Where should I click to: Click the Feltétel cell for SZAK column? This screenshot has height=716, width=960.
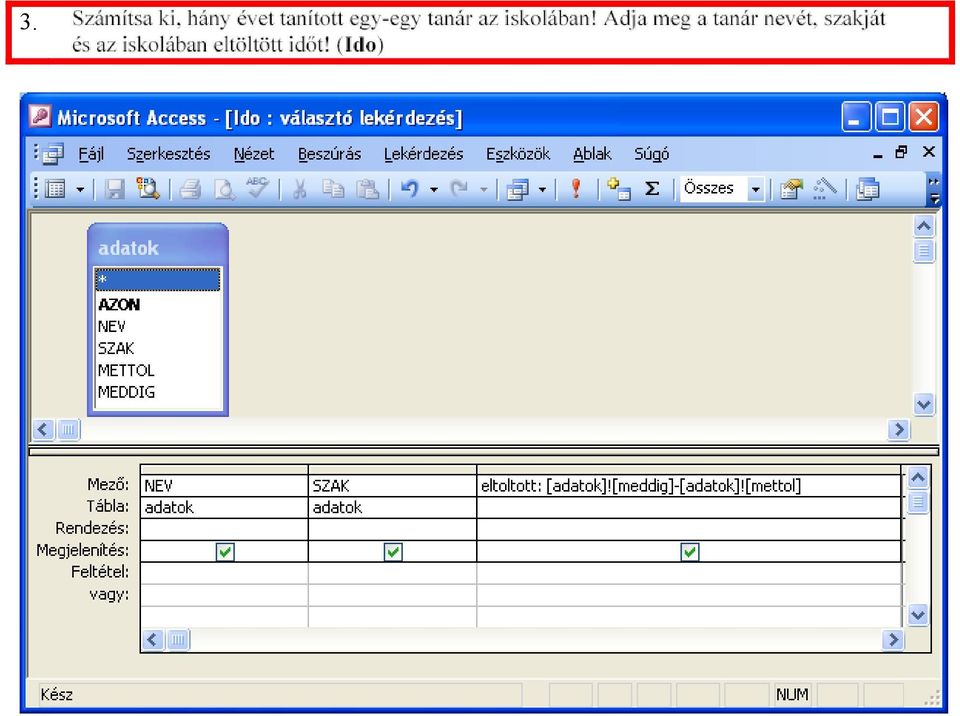click(x=392, y=573)
